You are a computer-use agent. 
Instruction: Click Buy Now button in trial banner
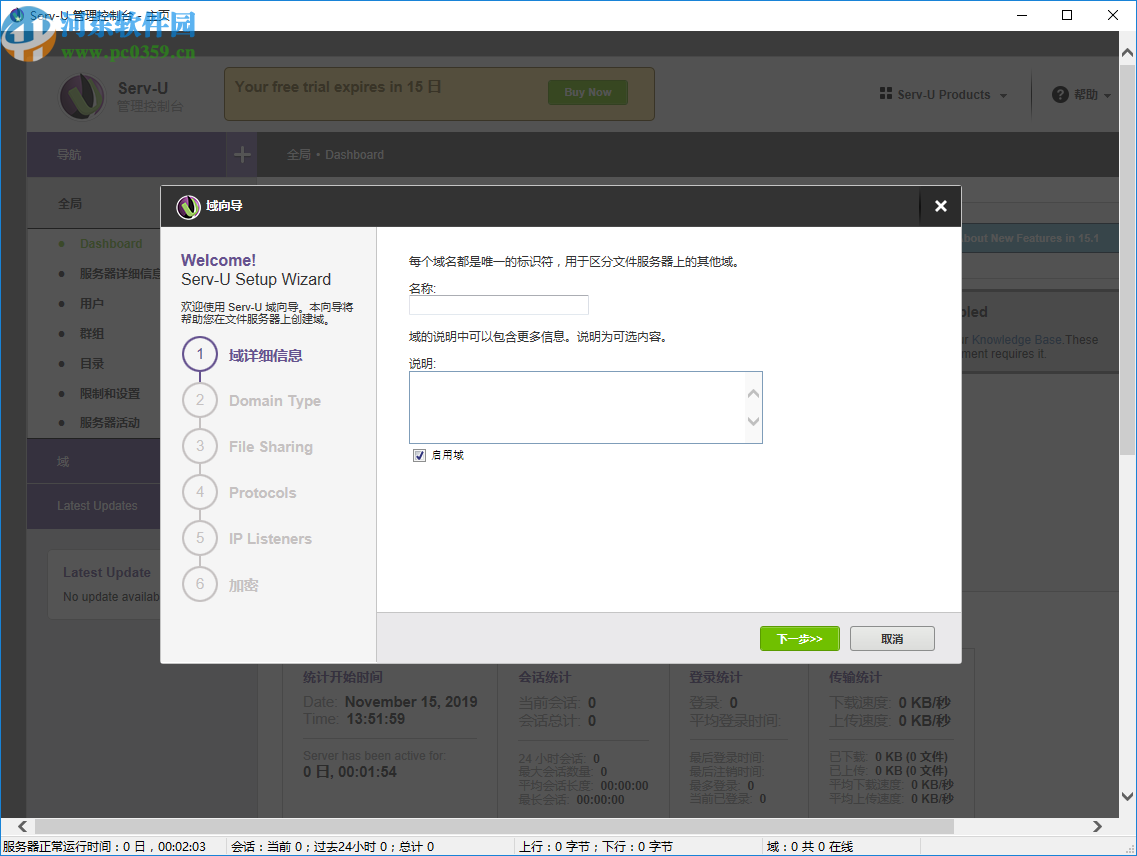tap(588, 92)
